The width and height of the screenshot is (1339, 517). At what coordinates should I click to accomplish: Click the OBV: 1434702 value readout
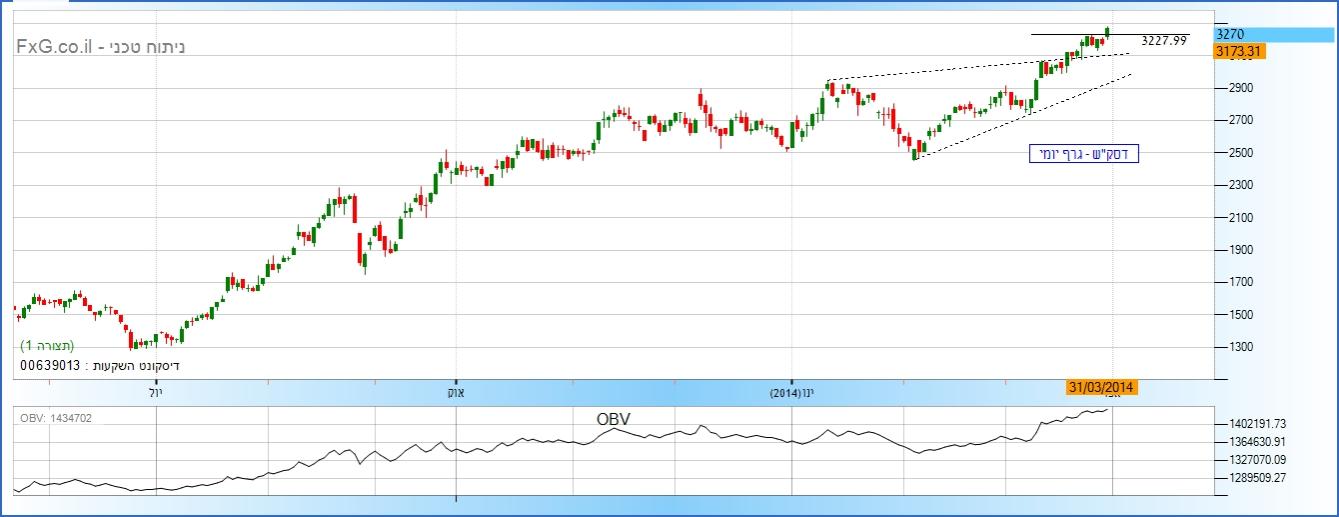pos(57,417)
